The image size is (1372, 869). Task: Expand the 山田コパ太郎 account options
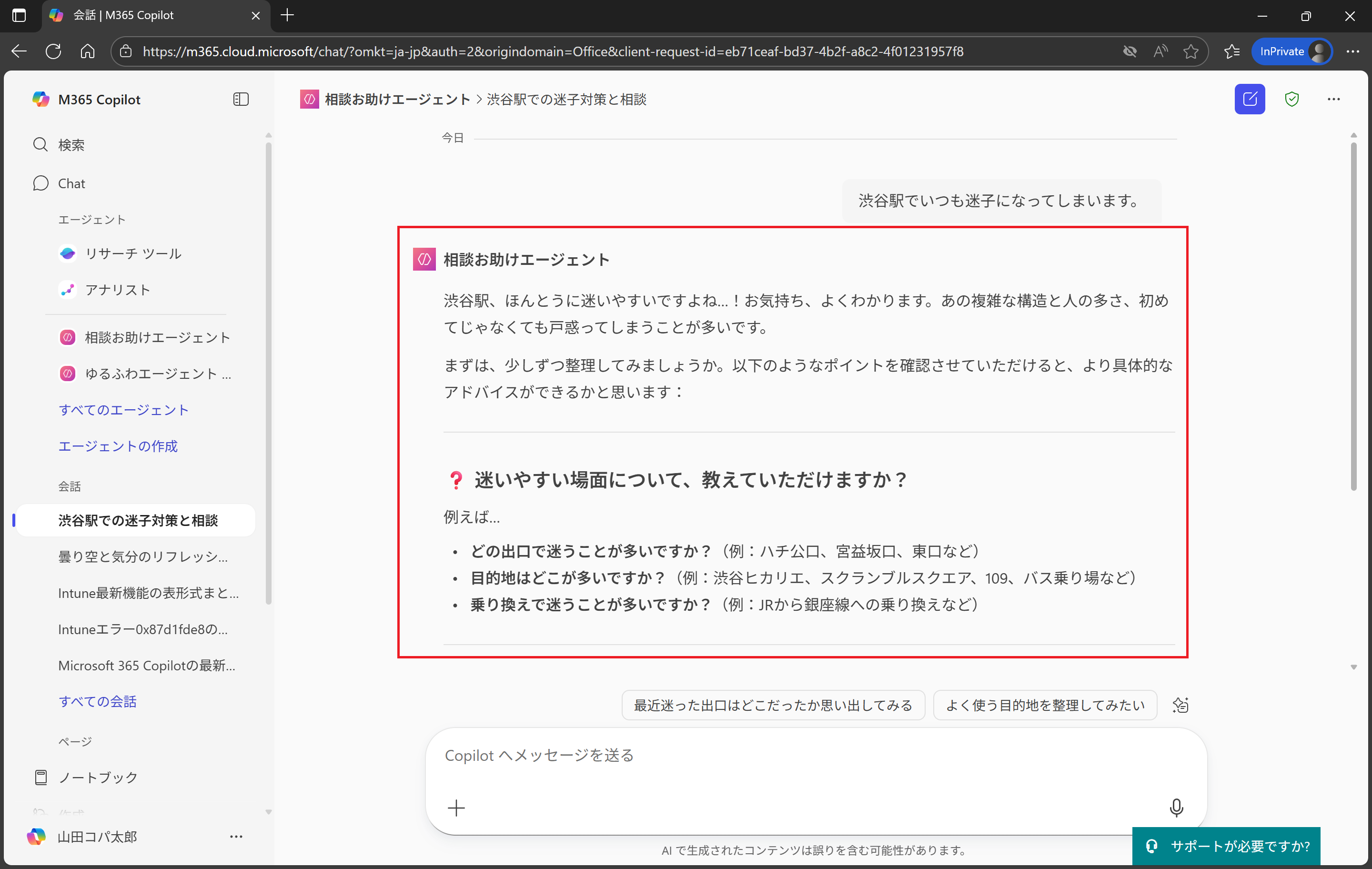pos(236,836)
